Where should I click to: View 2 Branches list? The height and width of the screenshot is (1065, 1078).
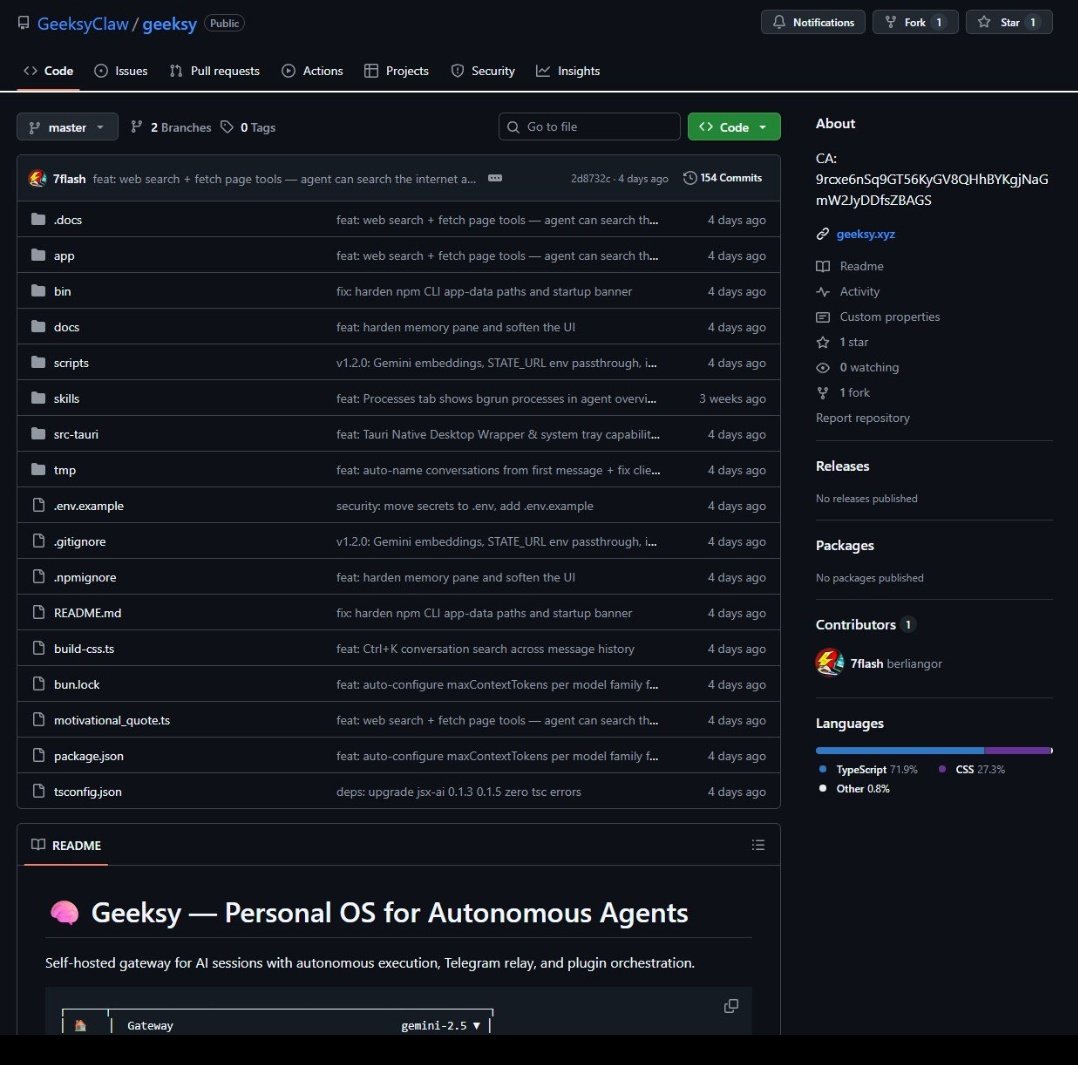pos(171,127)
